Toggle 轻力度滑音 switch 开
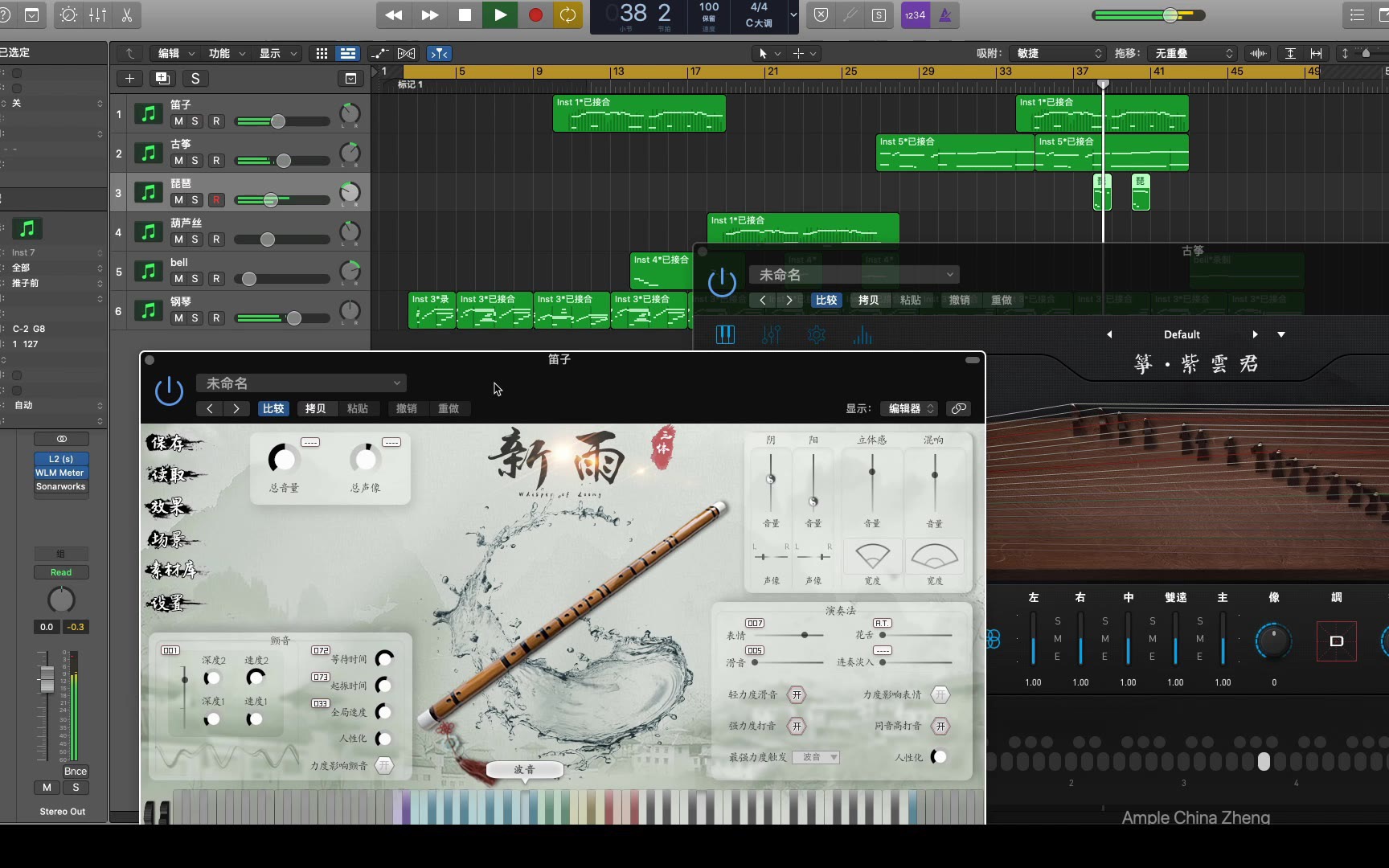 797,694
